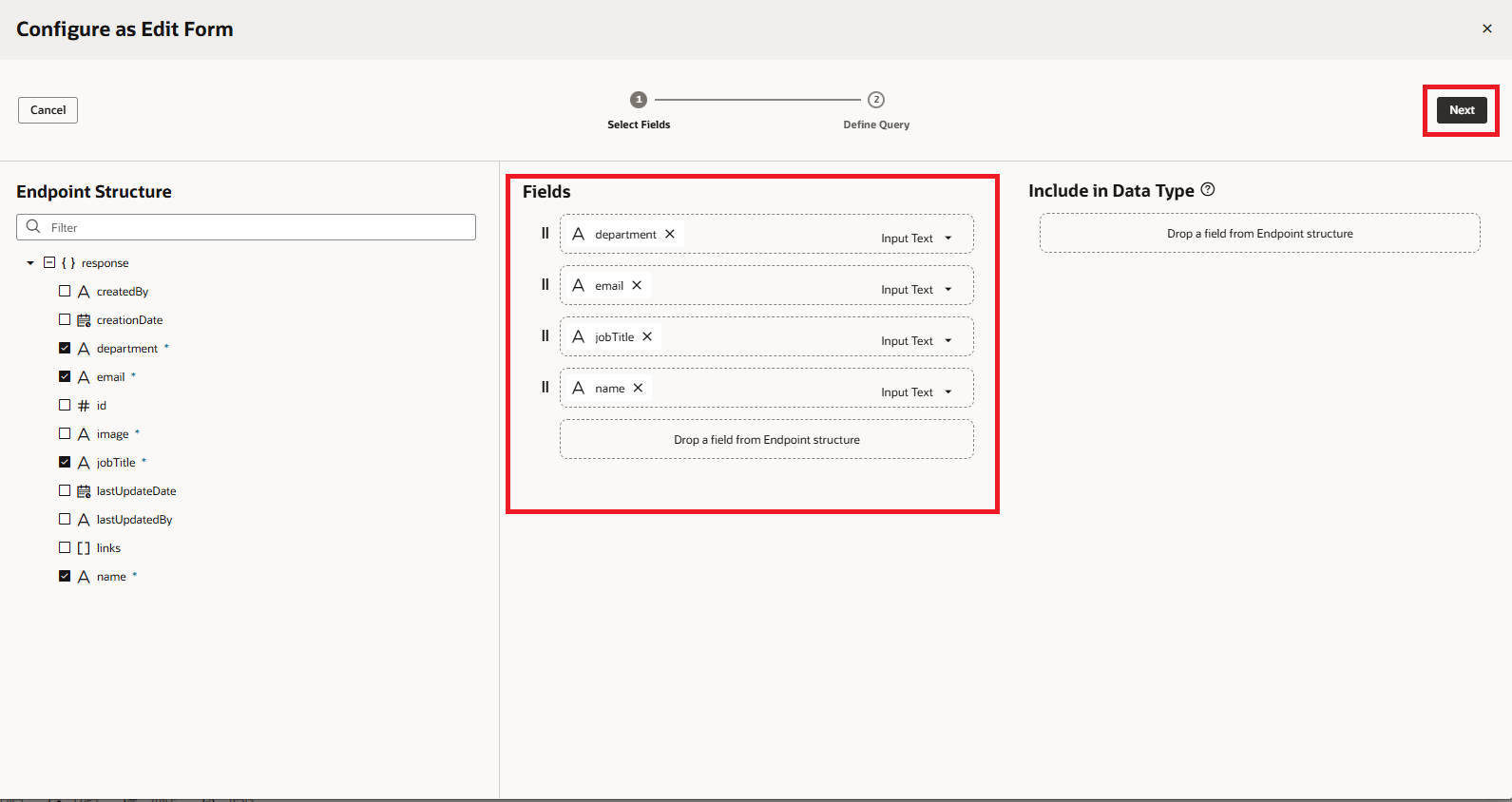The height and width of the screenshot is (802, 1512).
Task: Open Input Text dropdown for department field
Action: pyautogui.click(x=947, y=239)
